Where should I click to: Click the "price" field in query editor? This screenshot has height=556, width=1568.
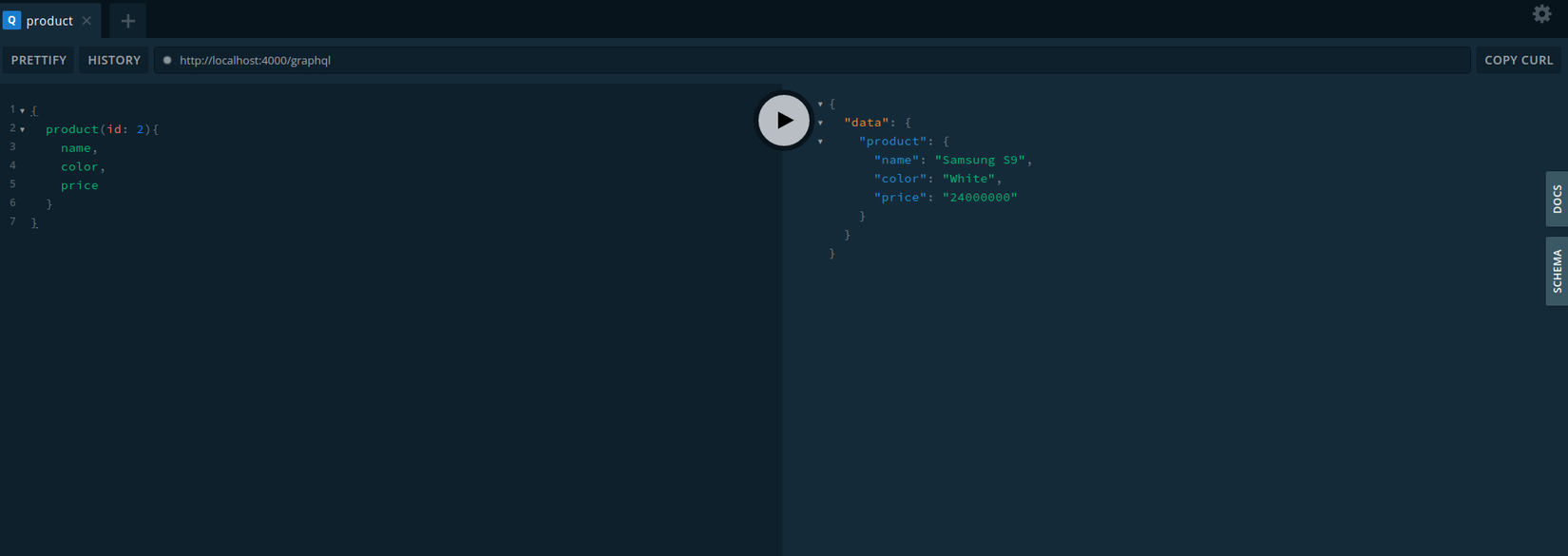(x=80, y=185)
